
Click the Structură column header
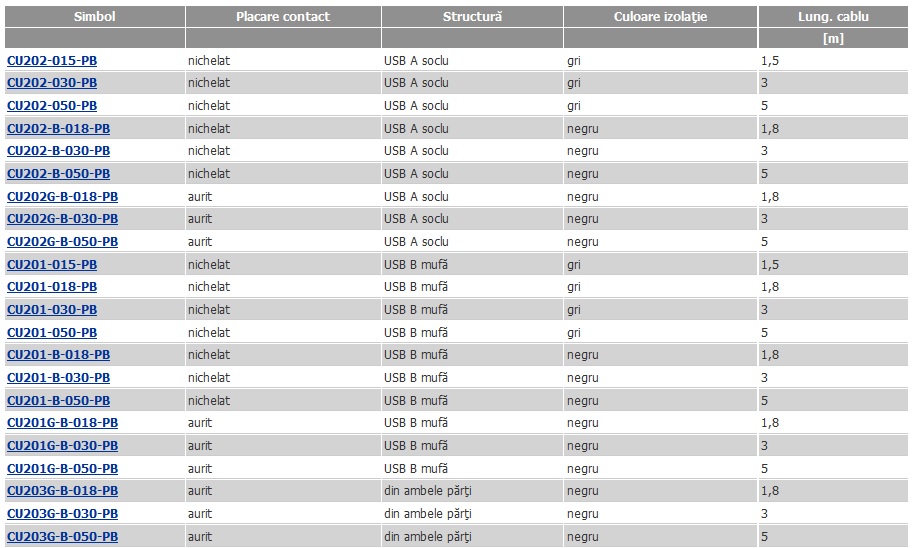pos(472,16)
